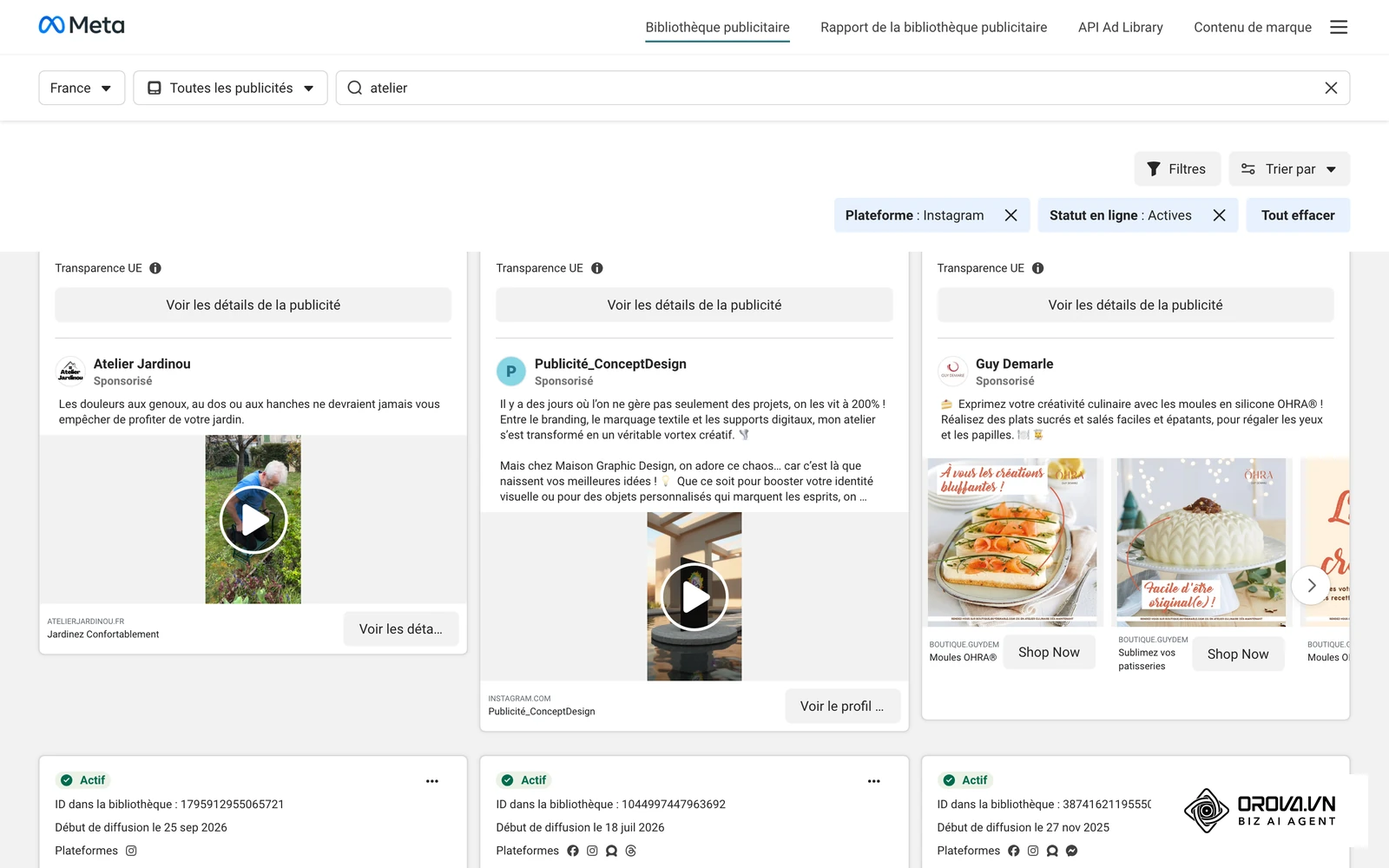Click Messenger platform icon on 27 nov 2025 ad

pyautogui.click(x=1072, y=851)
